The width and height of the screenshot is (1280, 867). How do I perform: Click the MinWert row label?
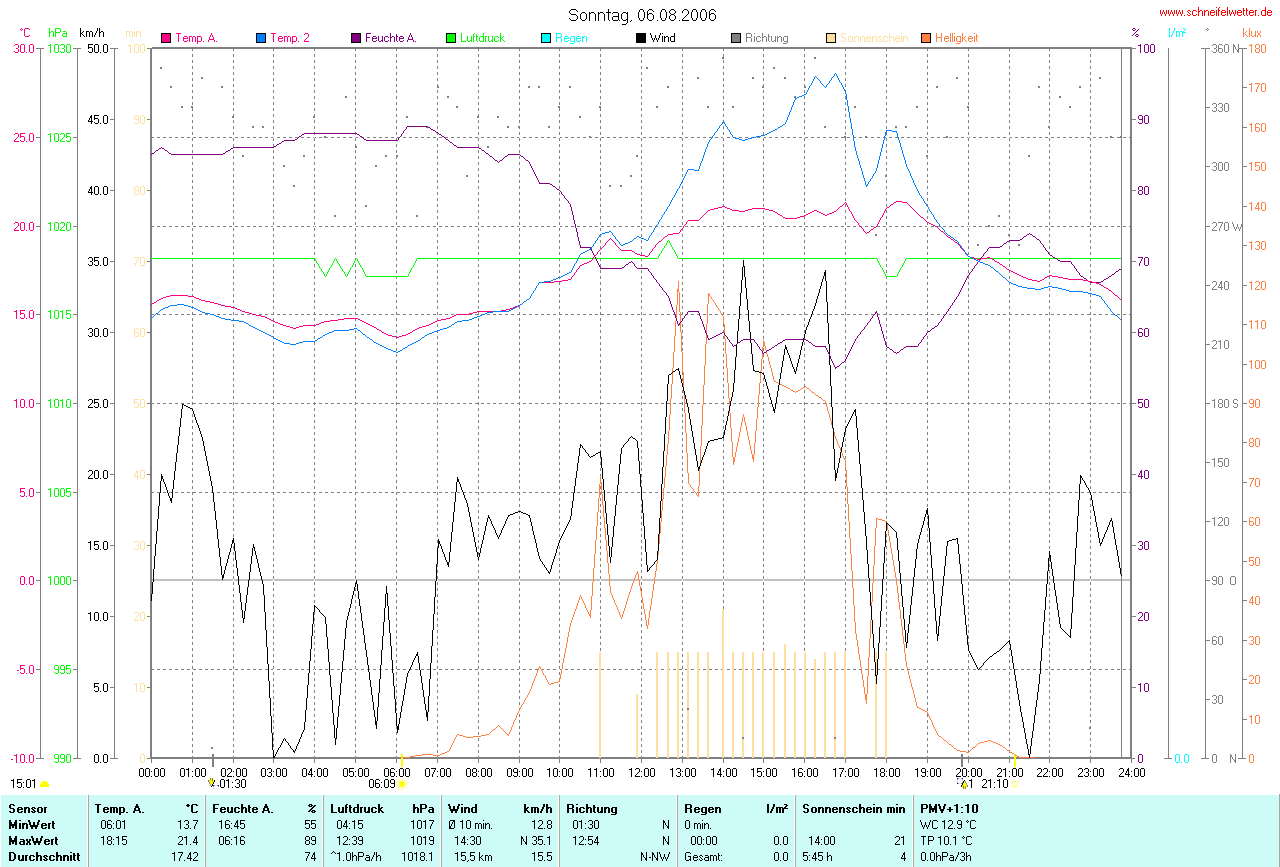[x=31, y=825]
